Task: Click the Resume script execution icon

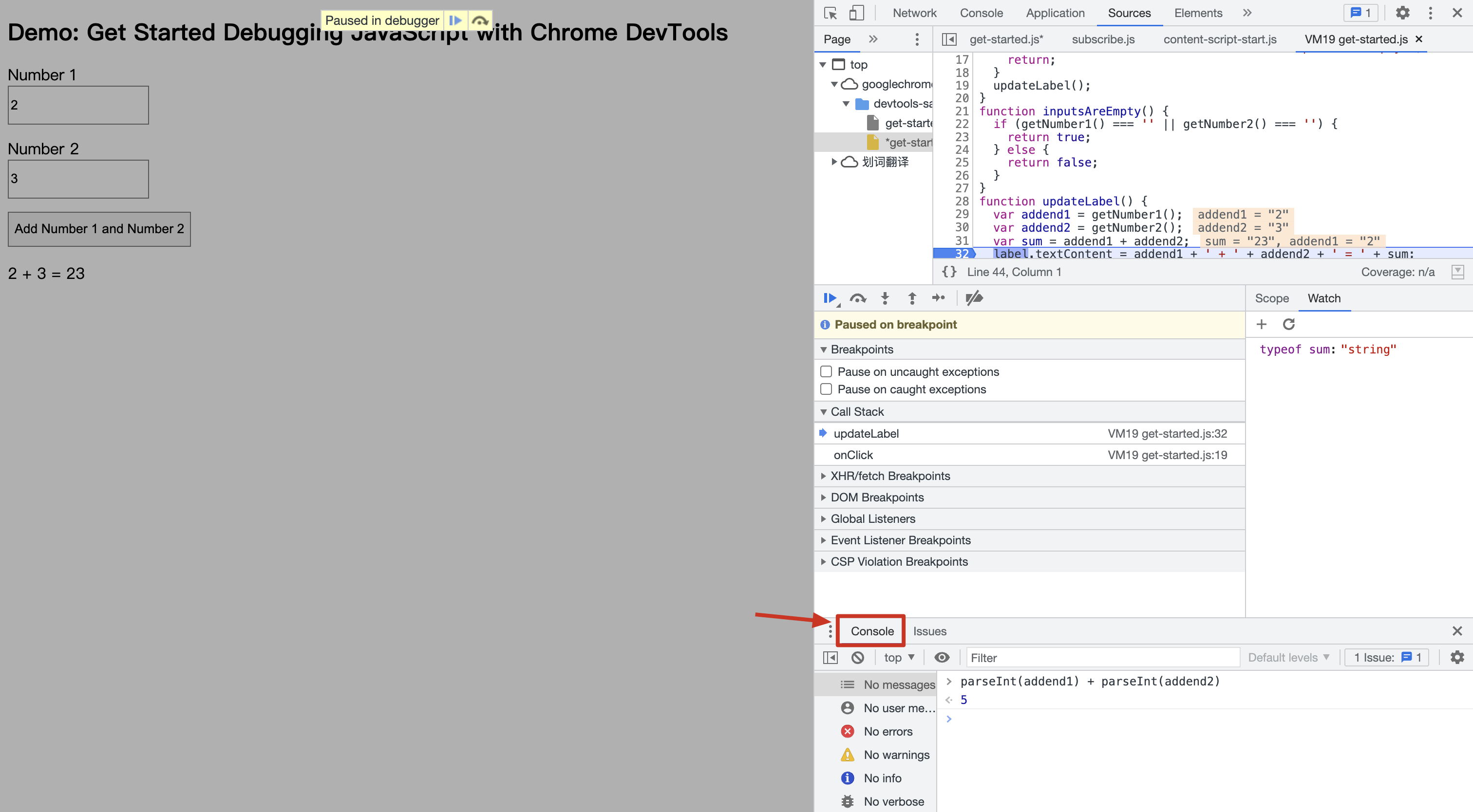Action: click(830, 298)
